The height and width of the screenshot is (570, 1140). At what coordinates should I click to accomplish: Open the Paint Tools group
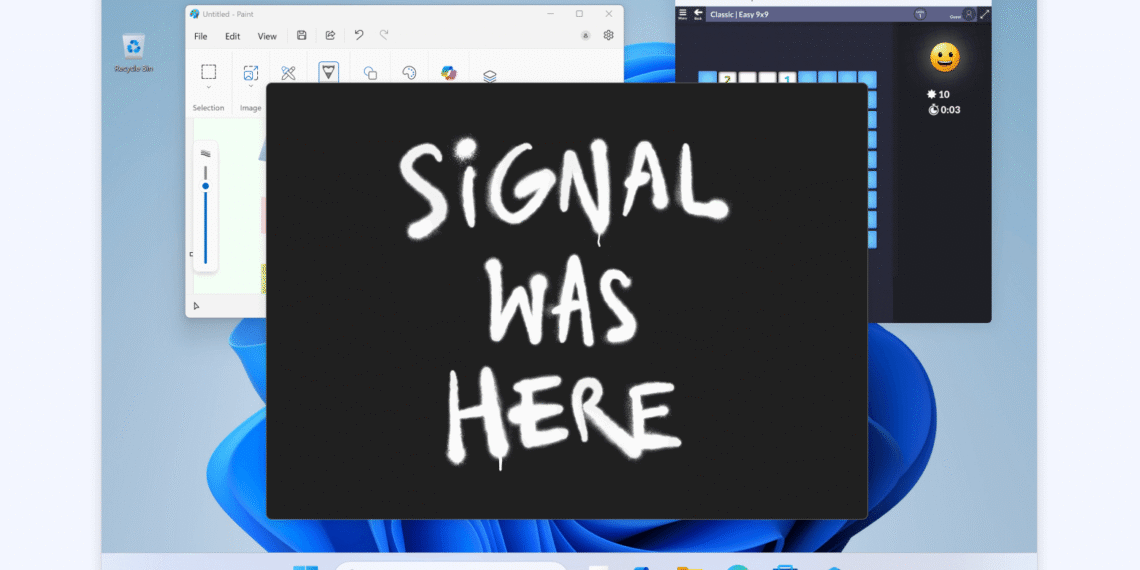(288, 73)
